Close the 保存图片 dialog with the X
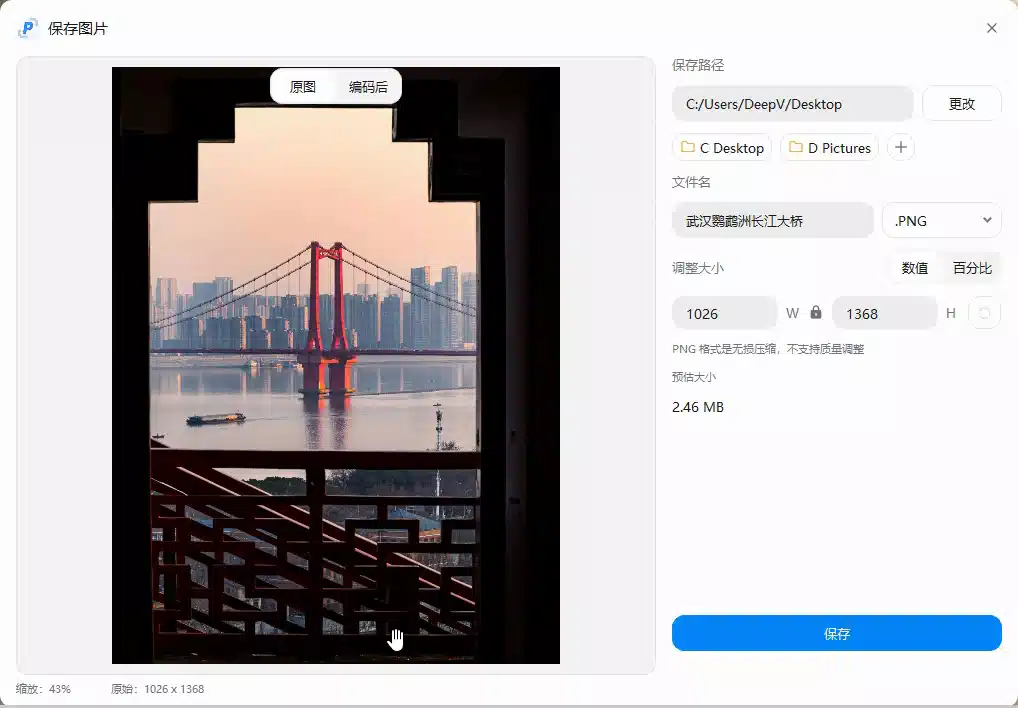 (x=991, y=28)
